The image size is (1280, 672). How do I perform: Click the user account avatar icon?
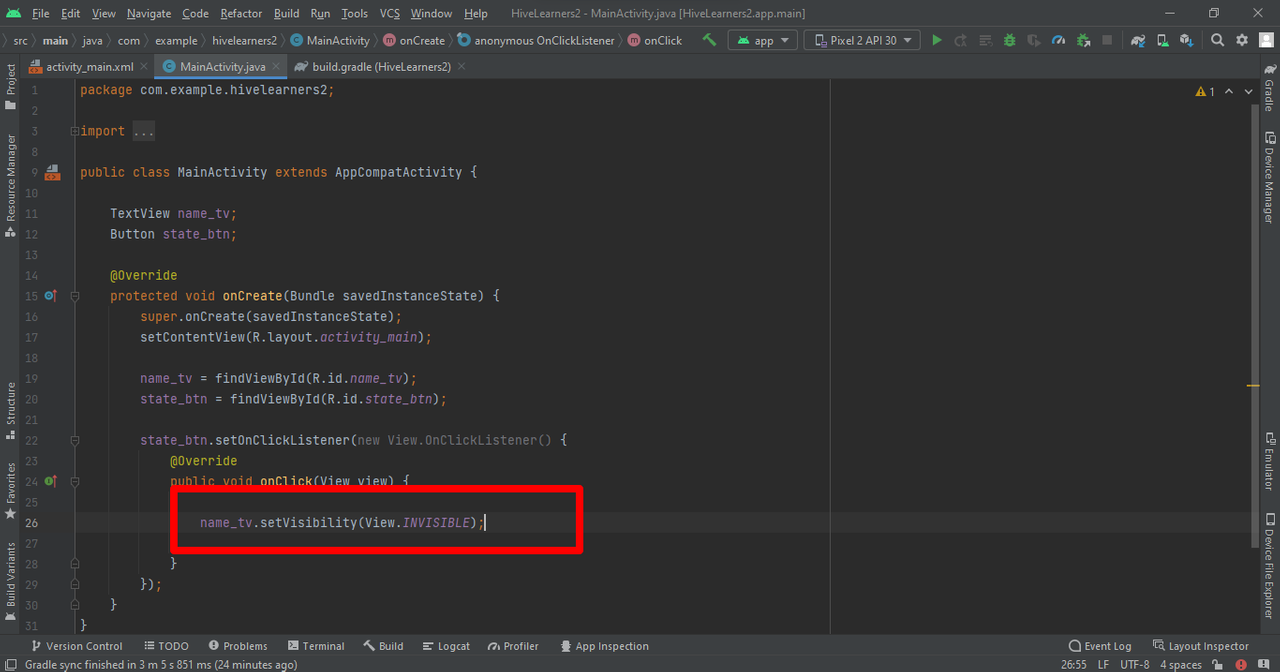(1266, 40)
